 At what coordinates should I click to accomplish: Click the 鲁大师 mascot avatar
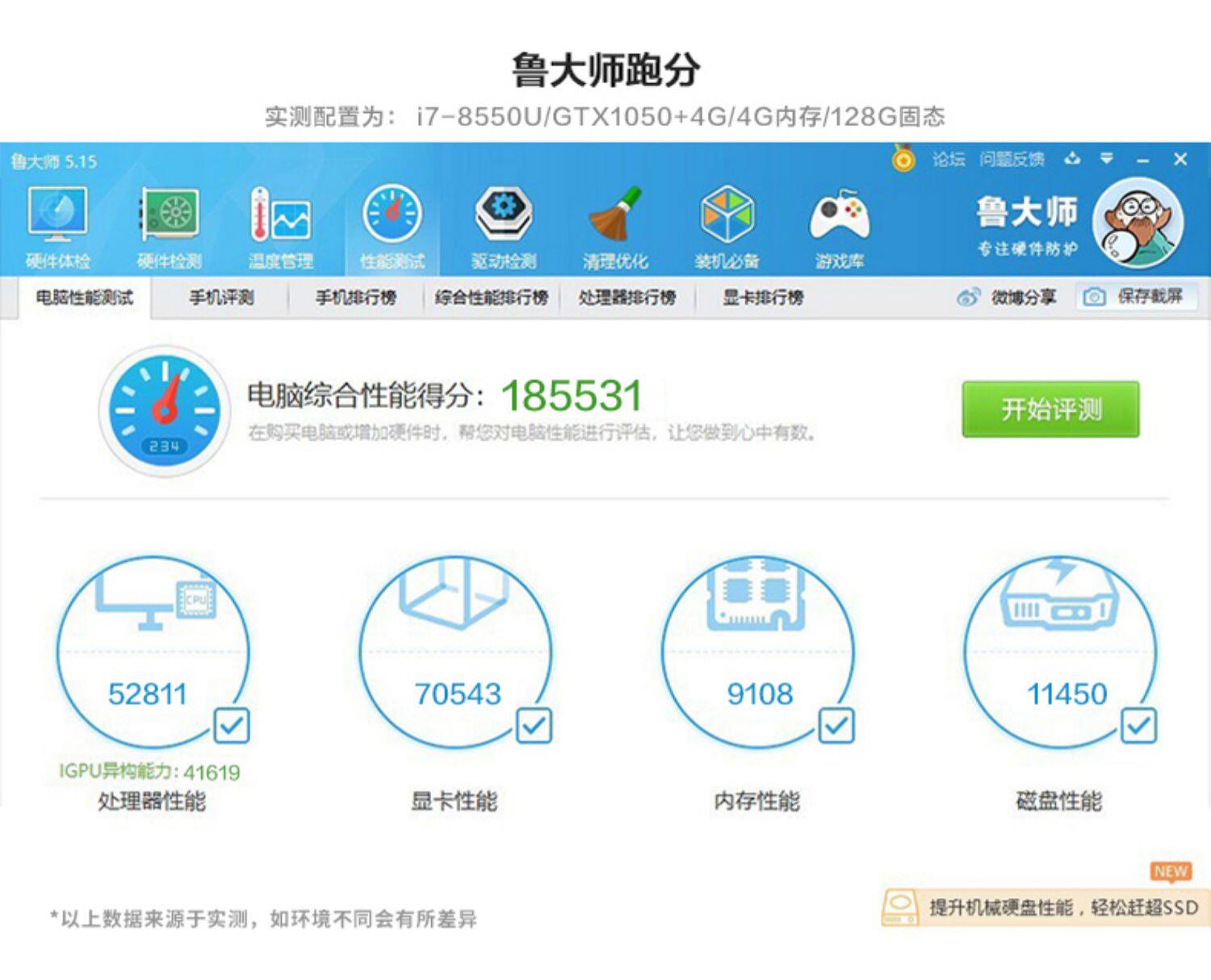pos(1139,223)
